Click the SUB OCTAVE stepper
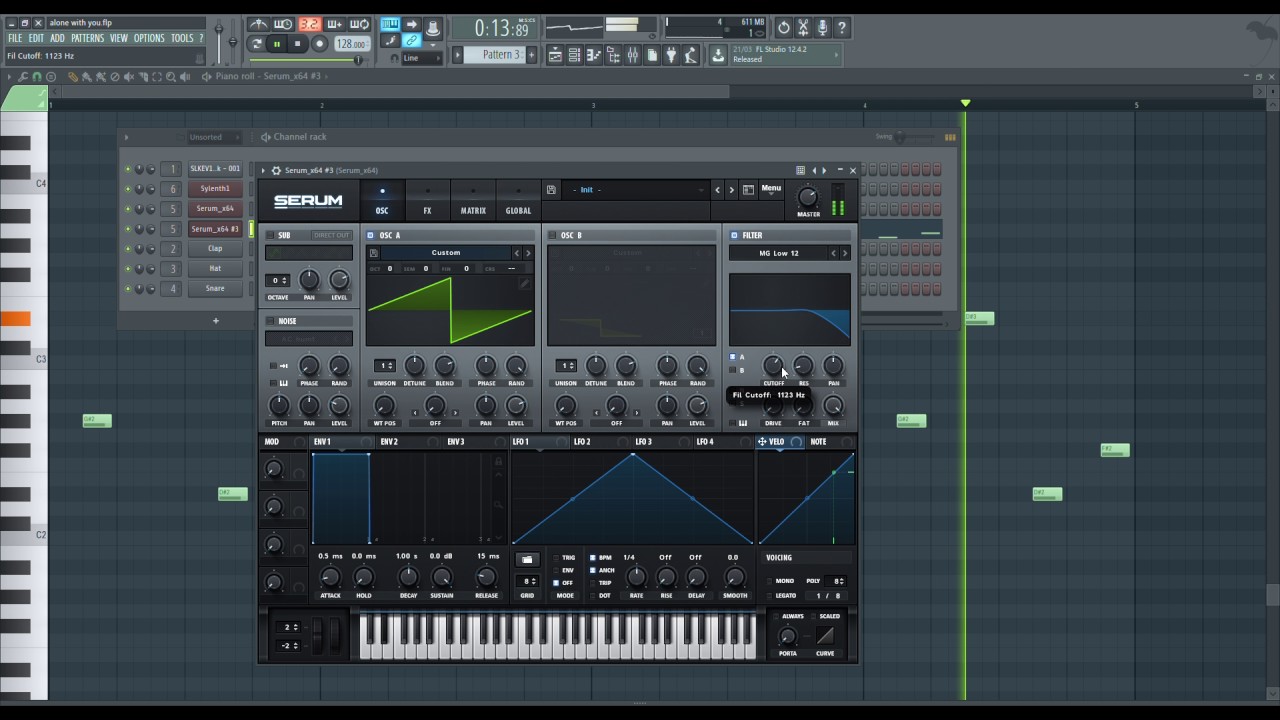The image size is (1280, 720). coord(277,280)
